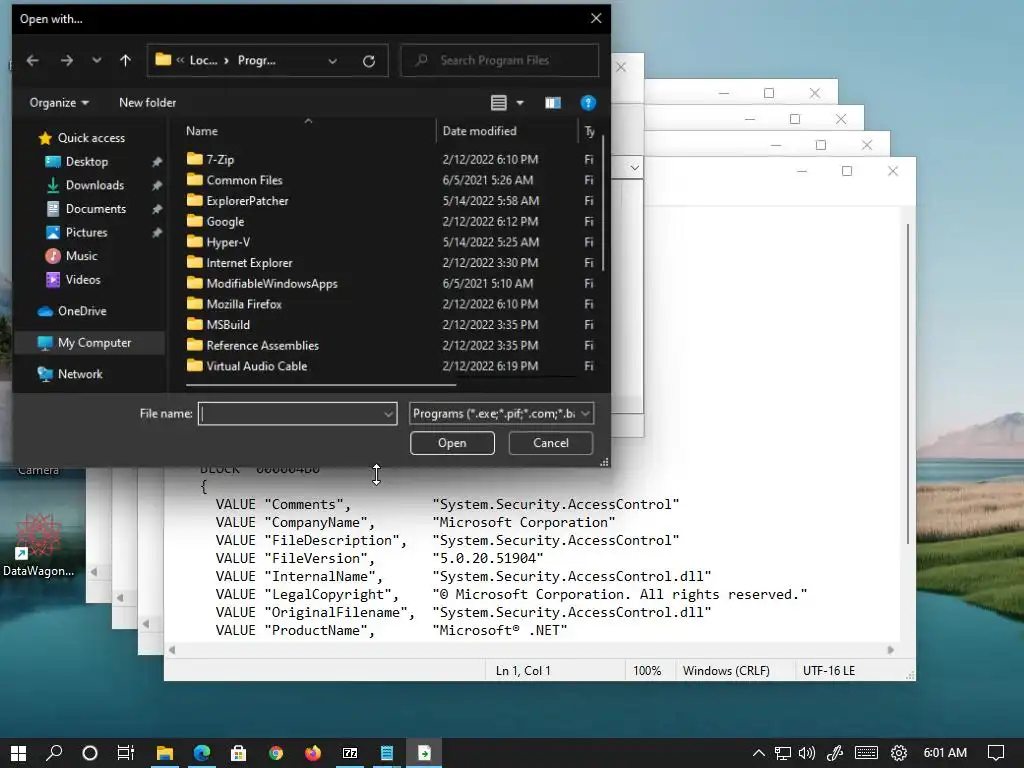Select the Internet Explorer folder
This screenshot has width=1024, height=768.
pos(249,263)
